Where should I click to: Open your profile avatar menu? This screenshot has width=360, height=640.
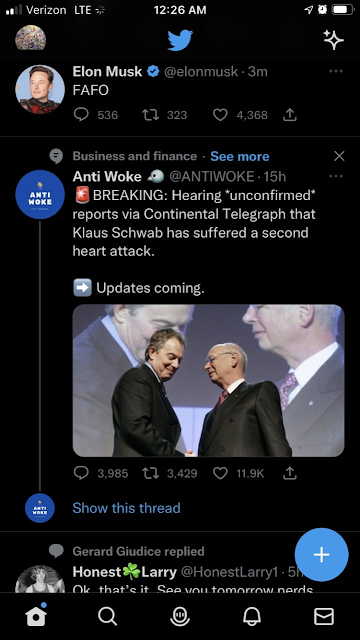(31, 38)
